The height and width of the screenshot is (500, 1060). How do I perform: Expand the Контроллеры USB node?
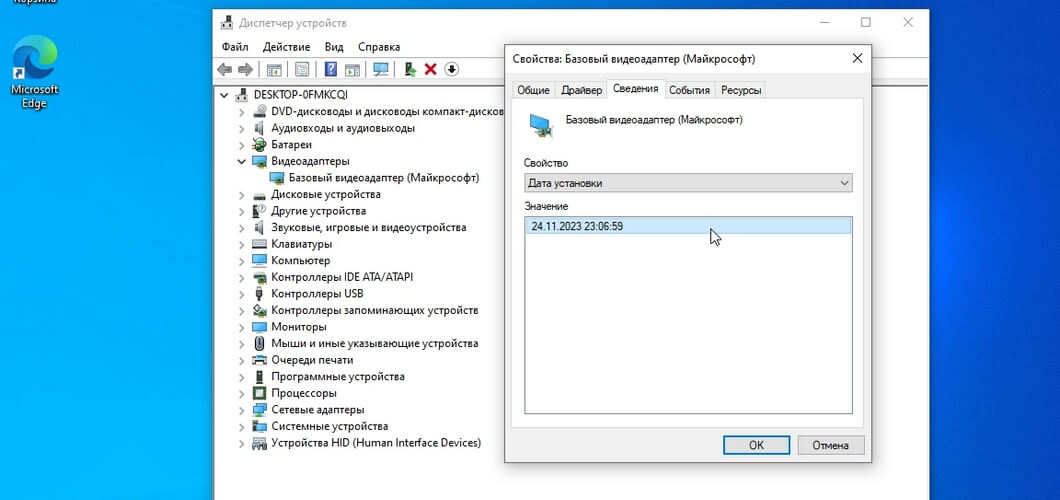241,294
